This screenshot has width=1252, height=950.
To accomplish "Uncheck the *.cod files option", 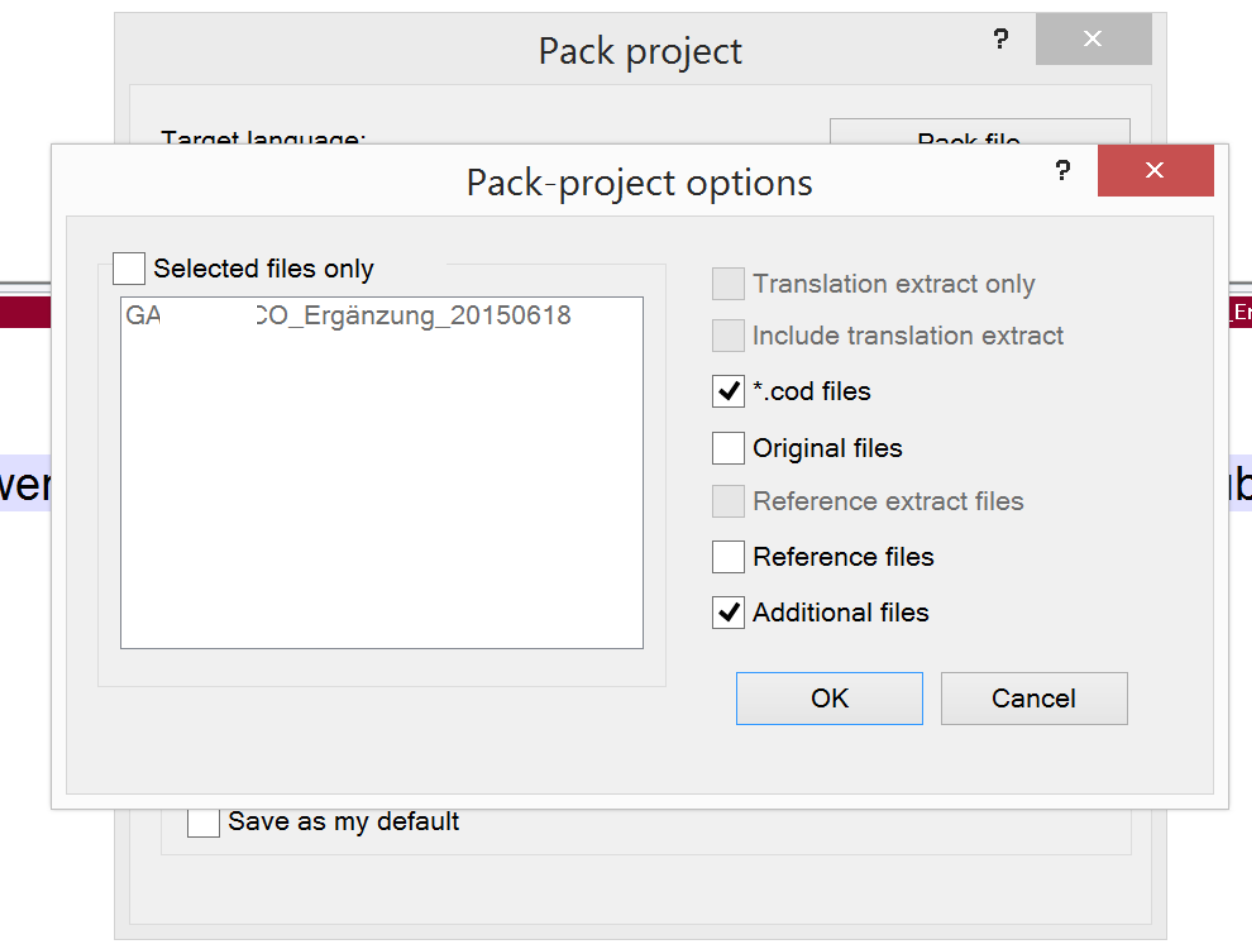I will click(x=728, y=391).
